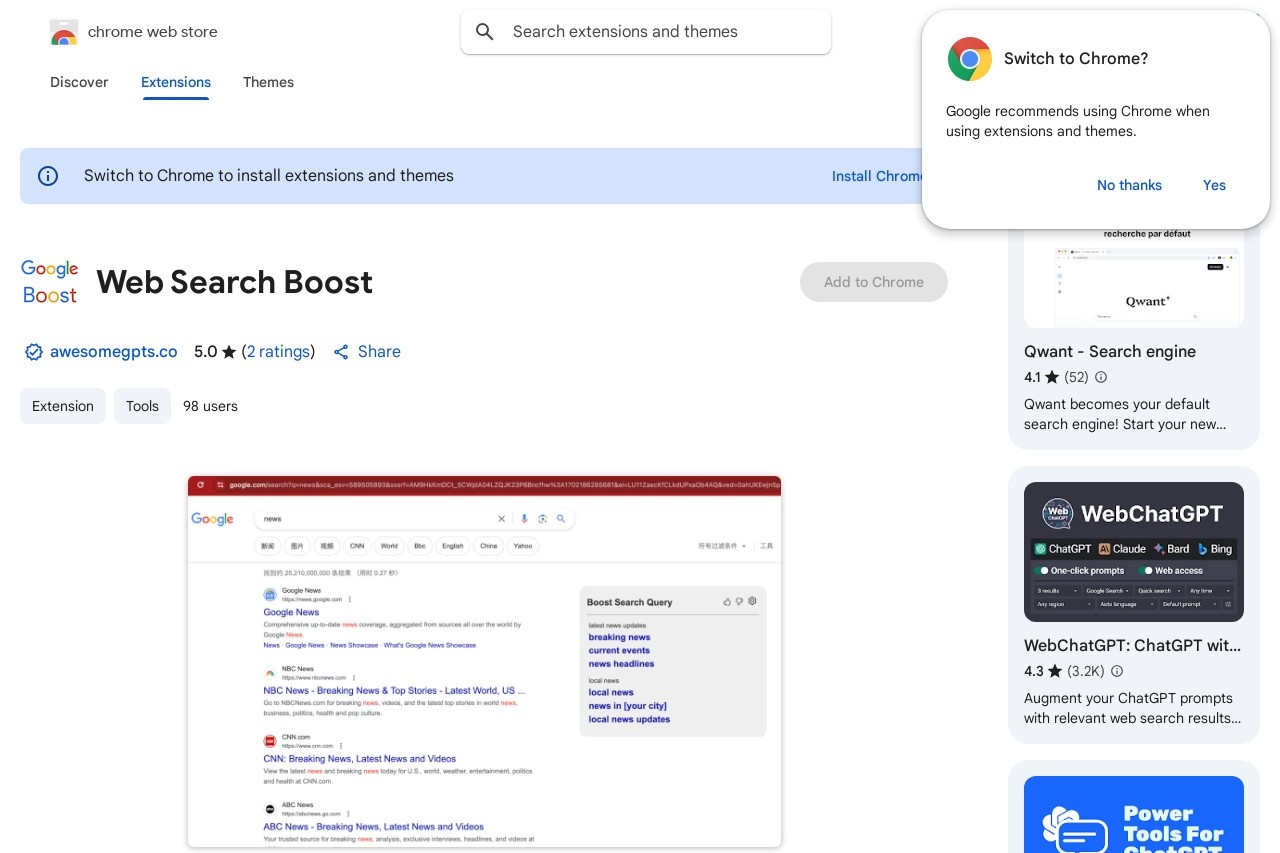
Task: Open WebChatGPT: ChatGPT with title link
Action: pyautogui.click(x=1133, y=645)
